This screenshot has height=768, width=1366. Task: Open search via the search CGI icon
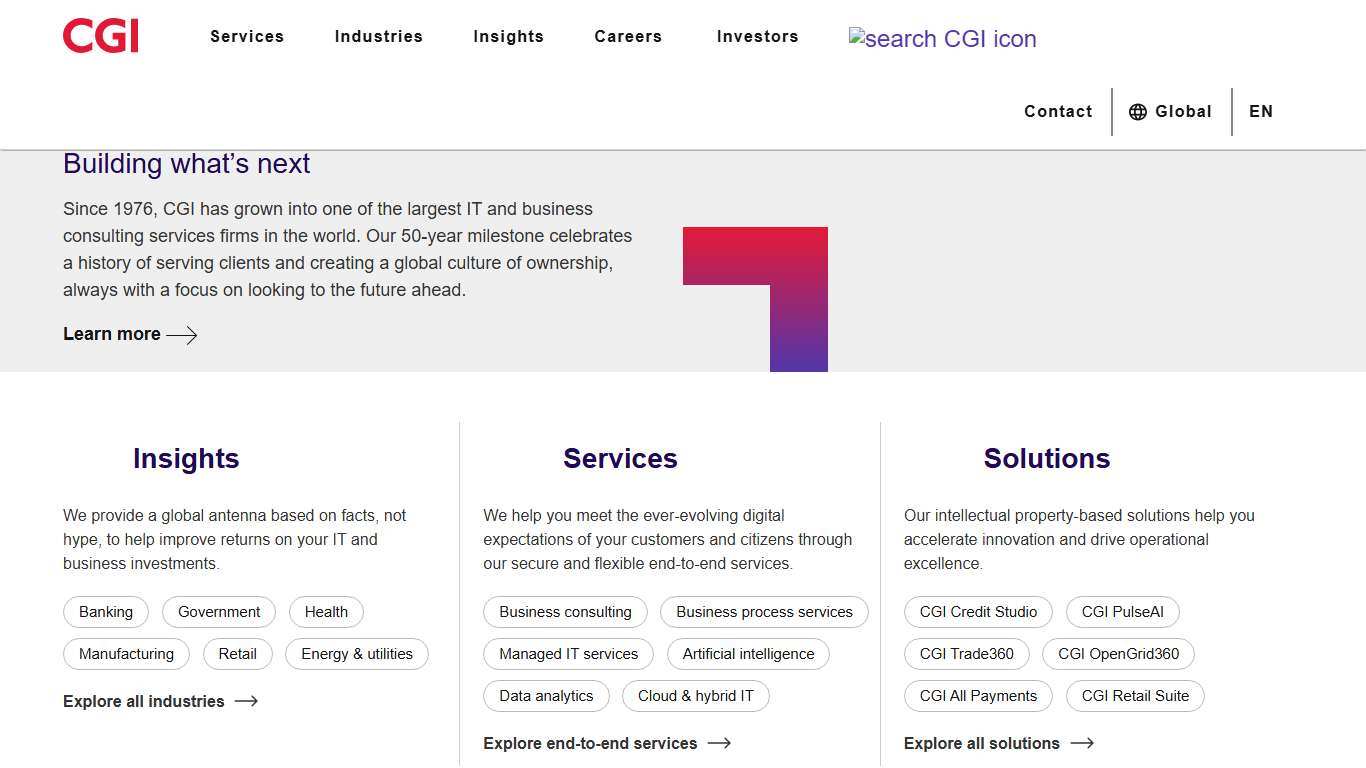point(943,39)
